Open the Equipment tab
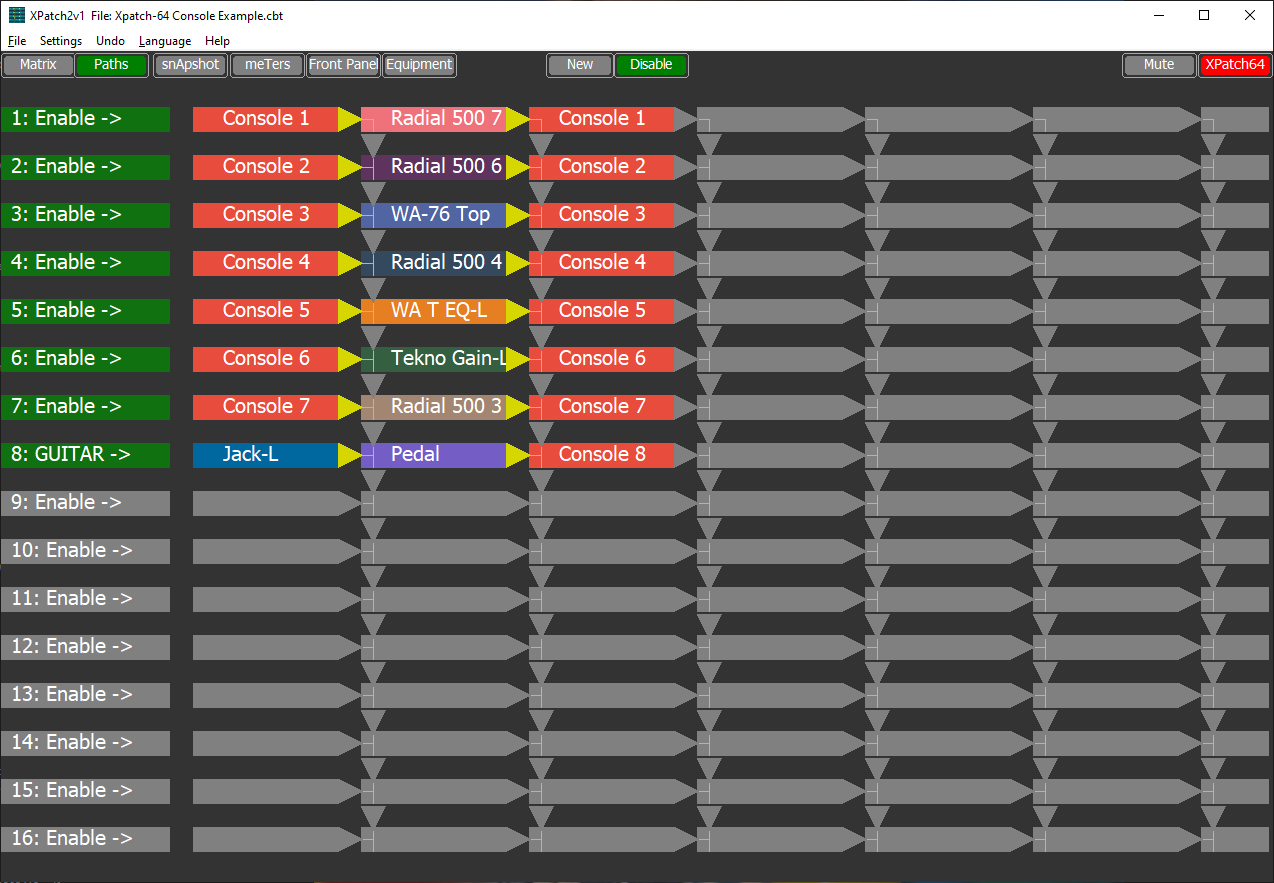 (419, 65)
